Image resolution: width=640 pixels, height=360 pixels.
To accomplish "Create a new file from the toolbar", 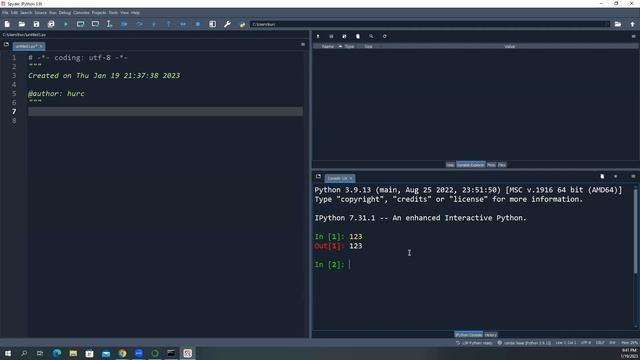I will pyautogui.click(x=7, y=24).
